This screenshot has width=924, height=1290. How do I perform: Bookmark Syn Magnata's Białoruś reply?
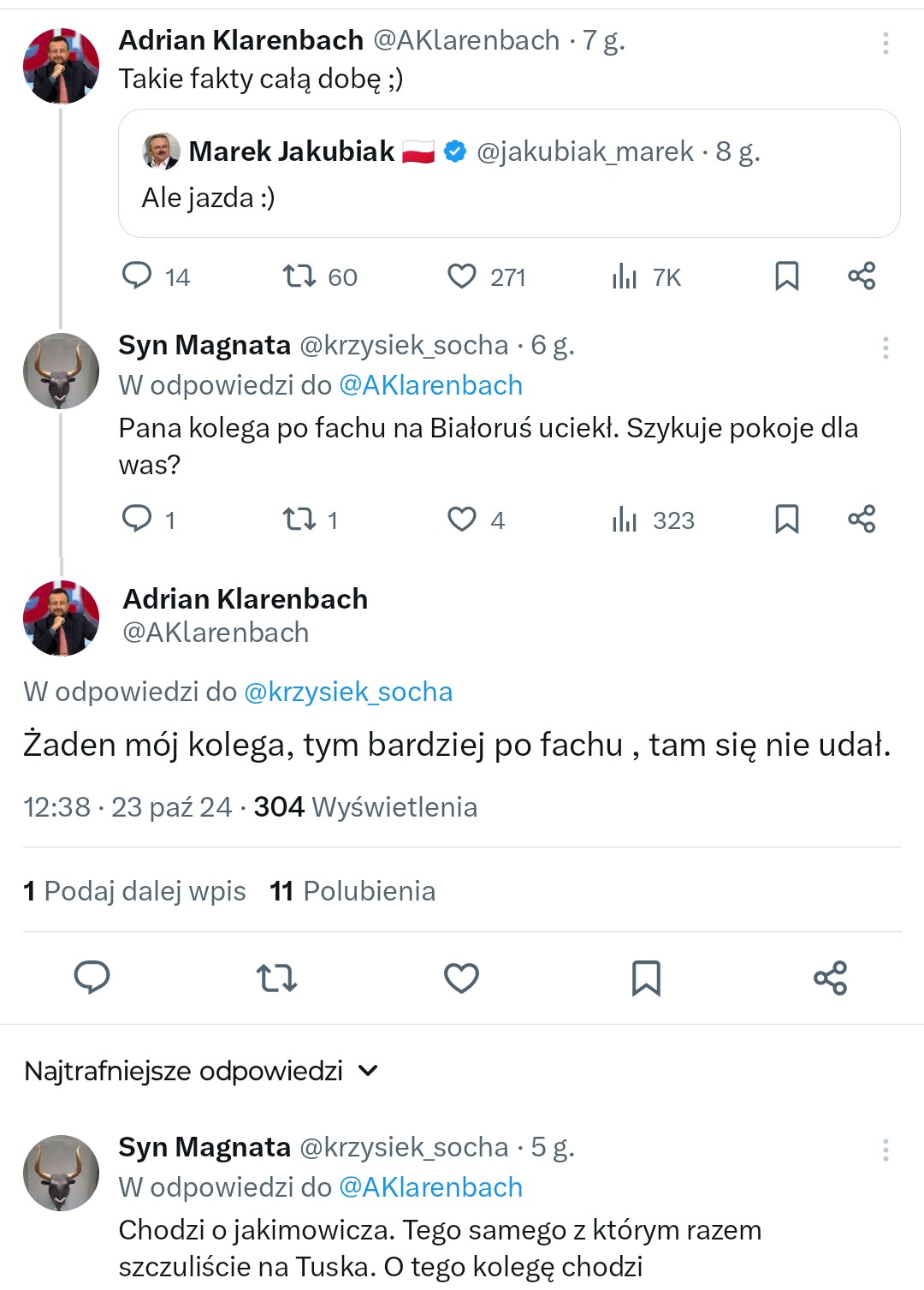tap(786, 520)
